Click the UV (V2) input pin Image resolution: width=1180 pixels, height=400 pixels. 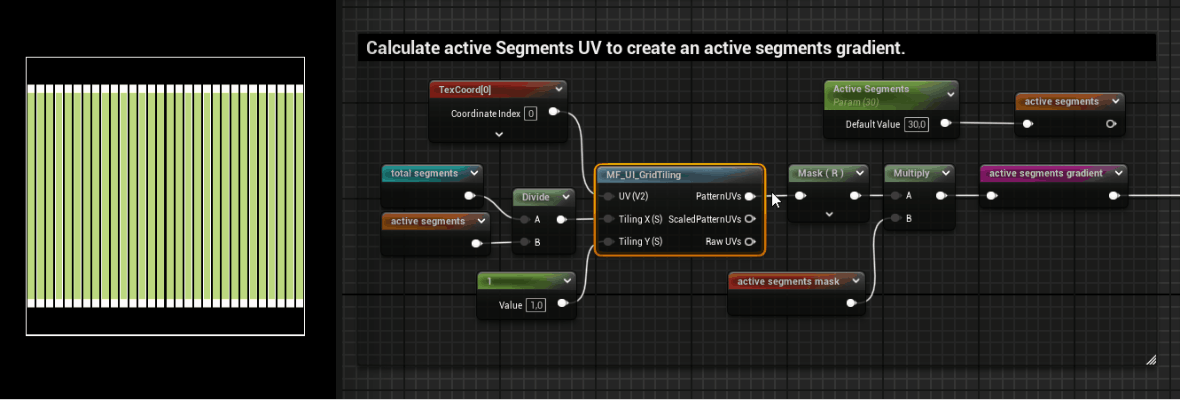point(608,197)
